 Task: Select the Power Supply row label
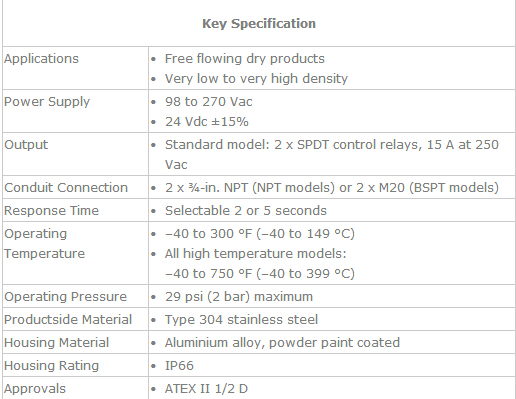[47, 102]
